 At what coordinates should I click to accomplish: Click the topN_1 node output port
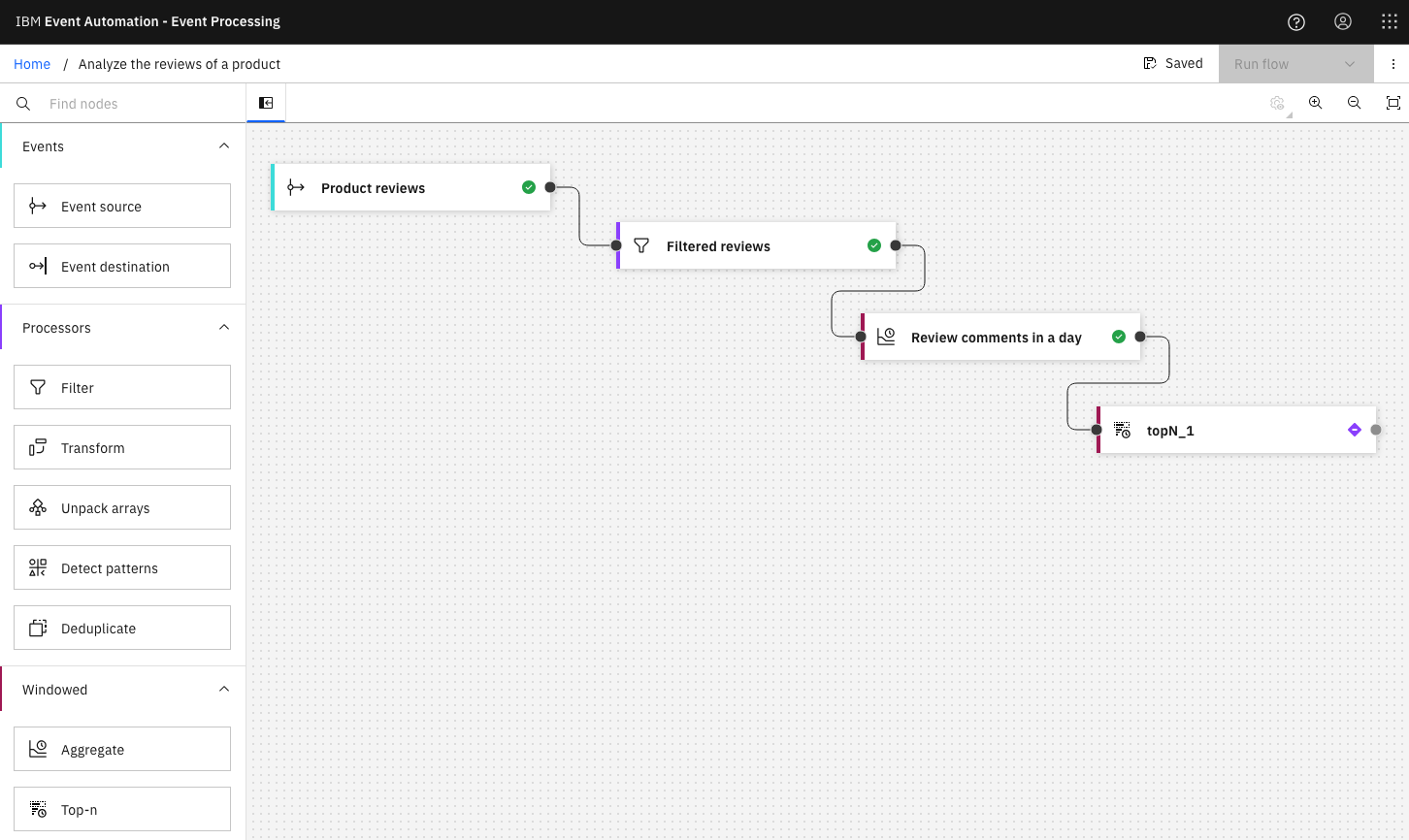pos(1376,430)
